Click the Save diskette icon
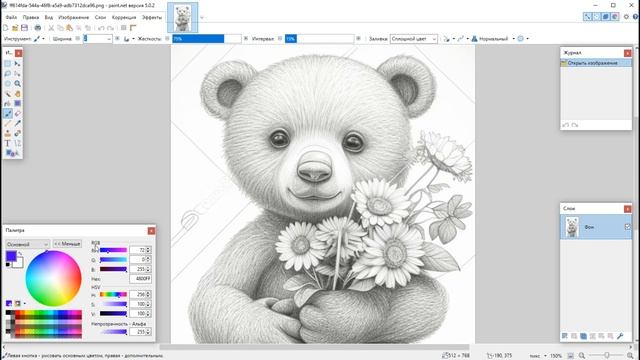This screenshot has height=360, width=640. click(24, 28)
